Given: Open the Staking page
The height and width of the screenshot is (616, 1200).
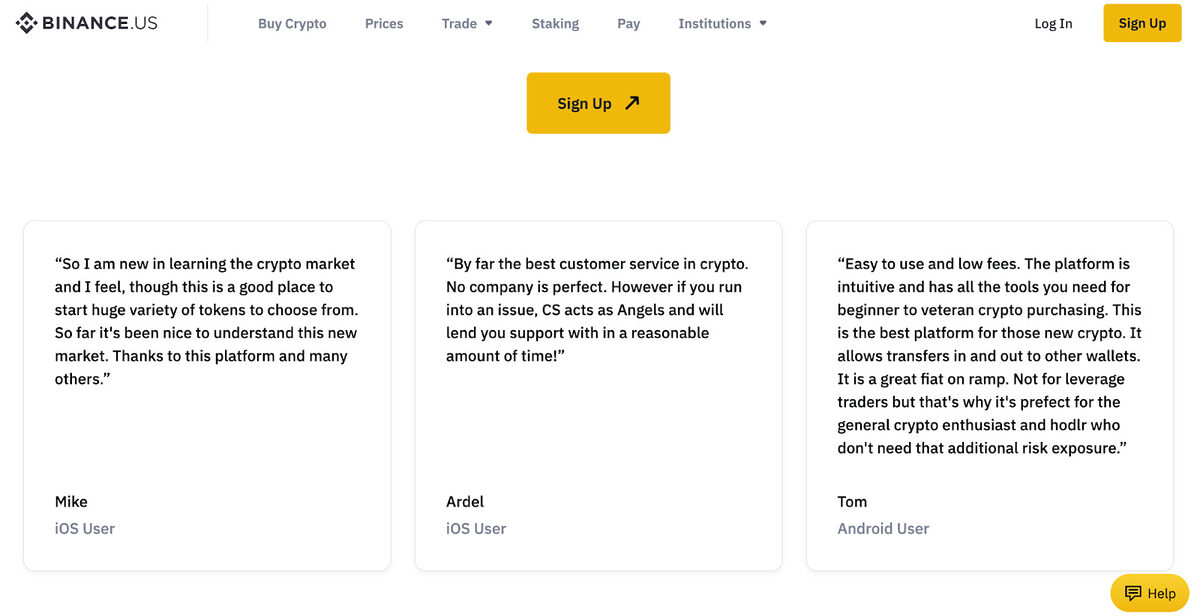Looking at the screenshot, I should click(x=555, y=23).
